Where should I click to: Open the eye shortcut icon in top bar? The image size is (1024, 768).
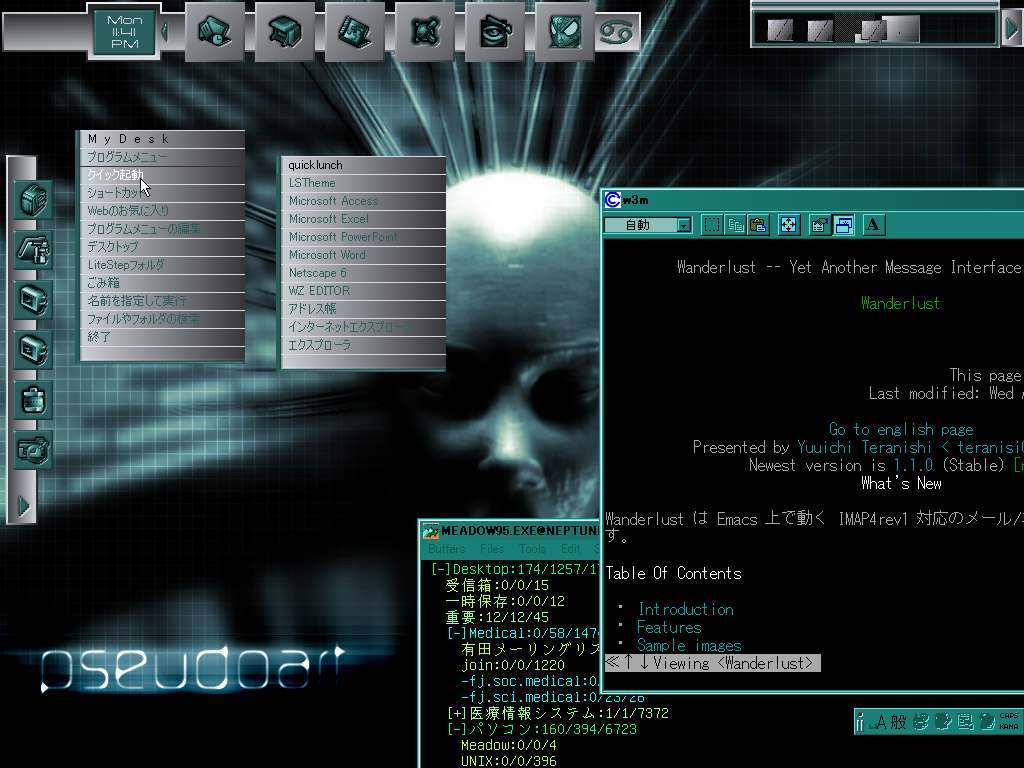tap(494, 31)
